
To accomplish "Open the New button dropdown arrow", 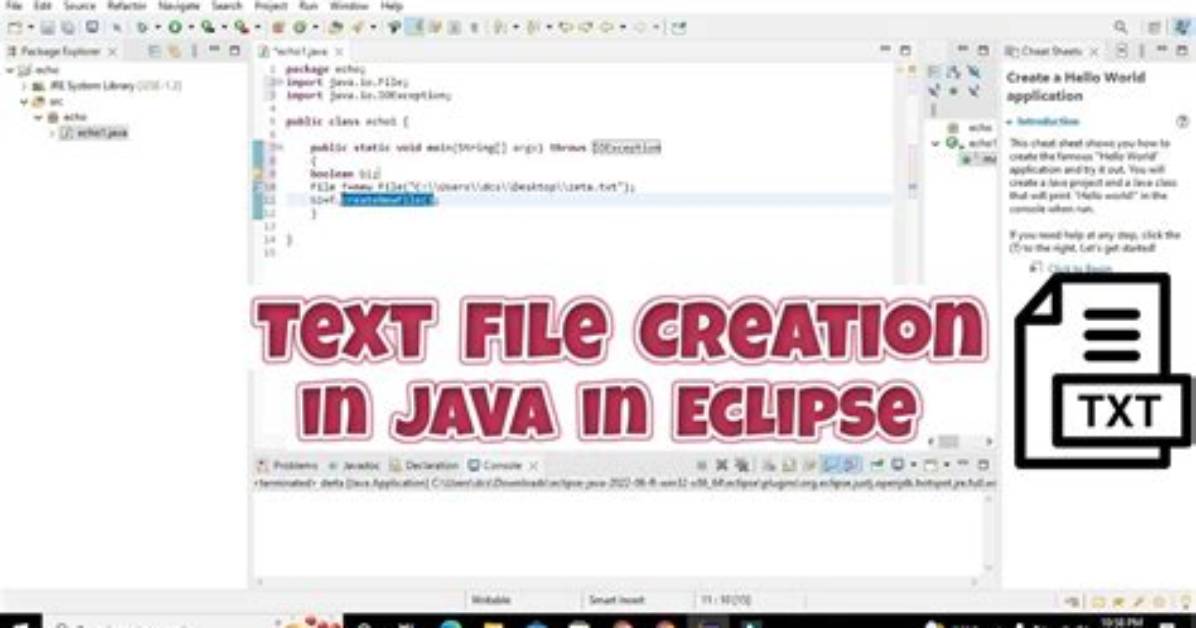I will (31, 28).
